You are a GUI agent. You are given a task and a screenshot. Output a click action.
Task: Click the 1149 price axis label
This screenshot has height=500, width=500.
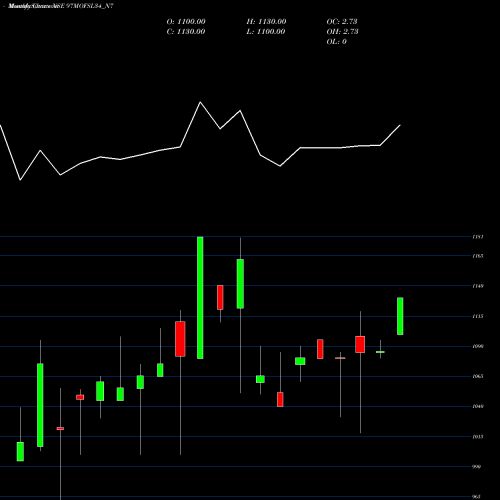[478, 286]
